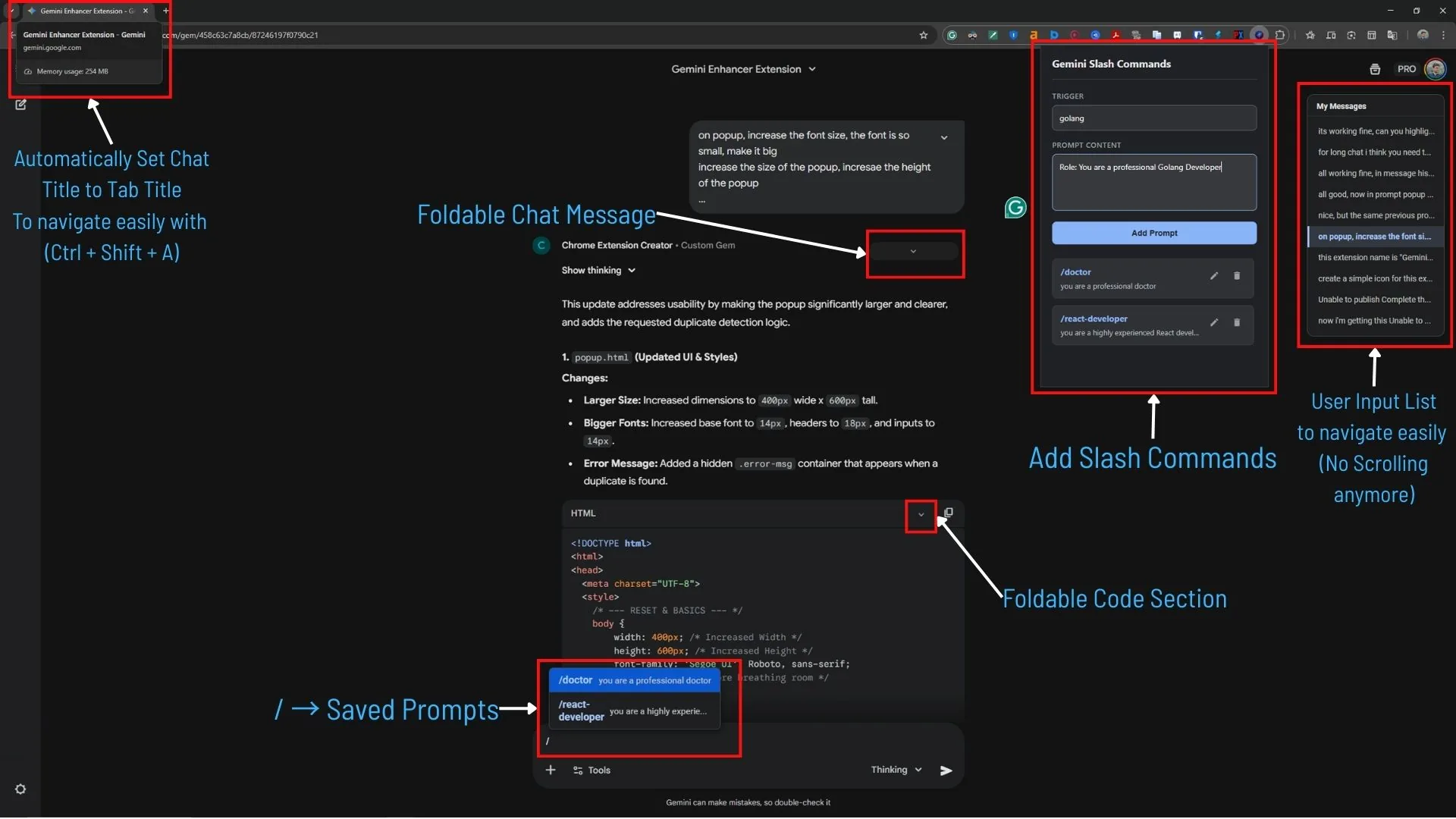
Task: Fold the Chrome Extension Creator response message
Action: coord(913,252)
